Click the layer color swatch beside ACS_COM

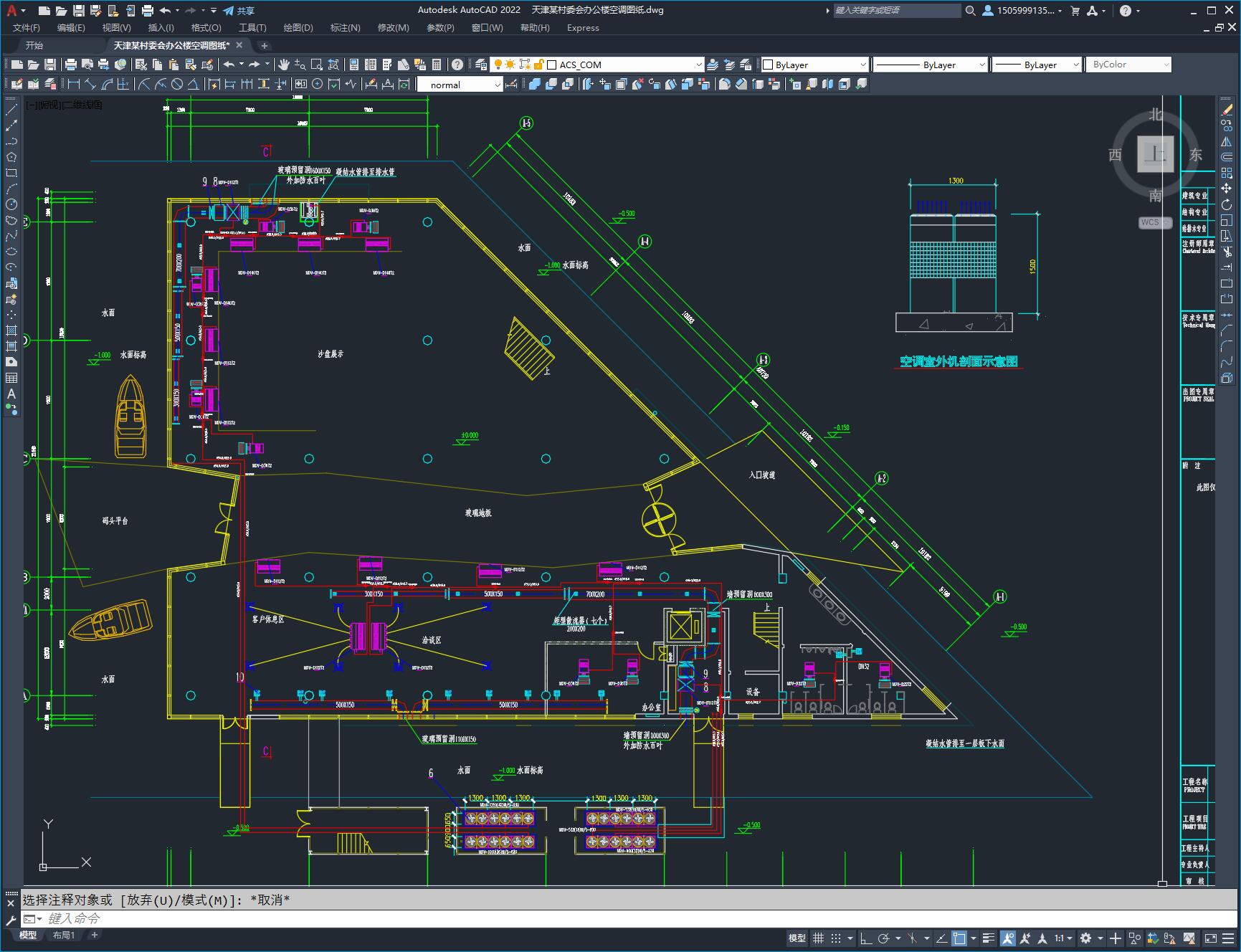click(x=552, y=65)
